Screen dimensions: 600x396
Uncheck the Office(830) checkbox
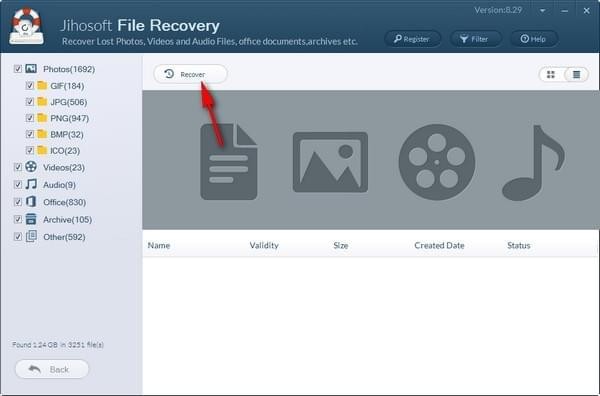click(18, 202)
